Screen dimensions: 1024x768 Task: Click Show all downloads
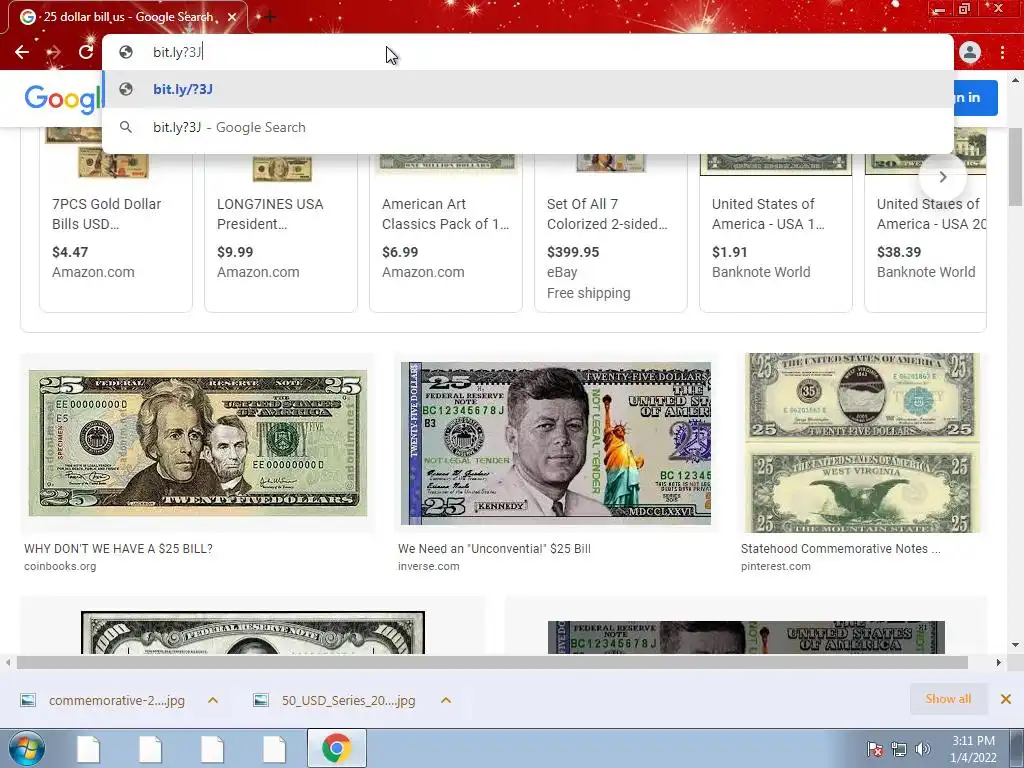coord(948,699)
